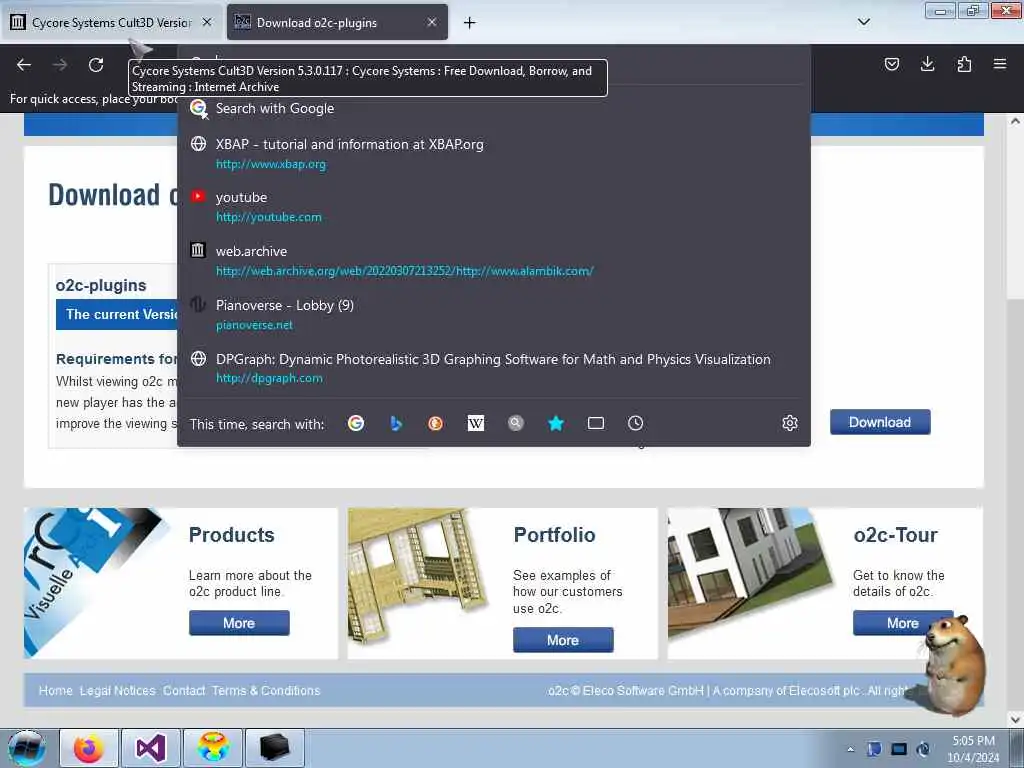Click the hamster desktop mascot
The height and width of the screenshot is (768, 1024).
pyautogui.click(x=953, y=665)
